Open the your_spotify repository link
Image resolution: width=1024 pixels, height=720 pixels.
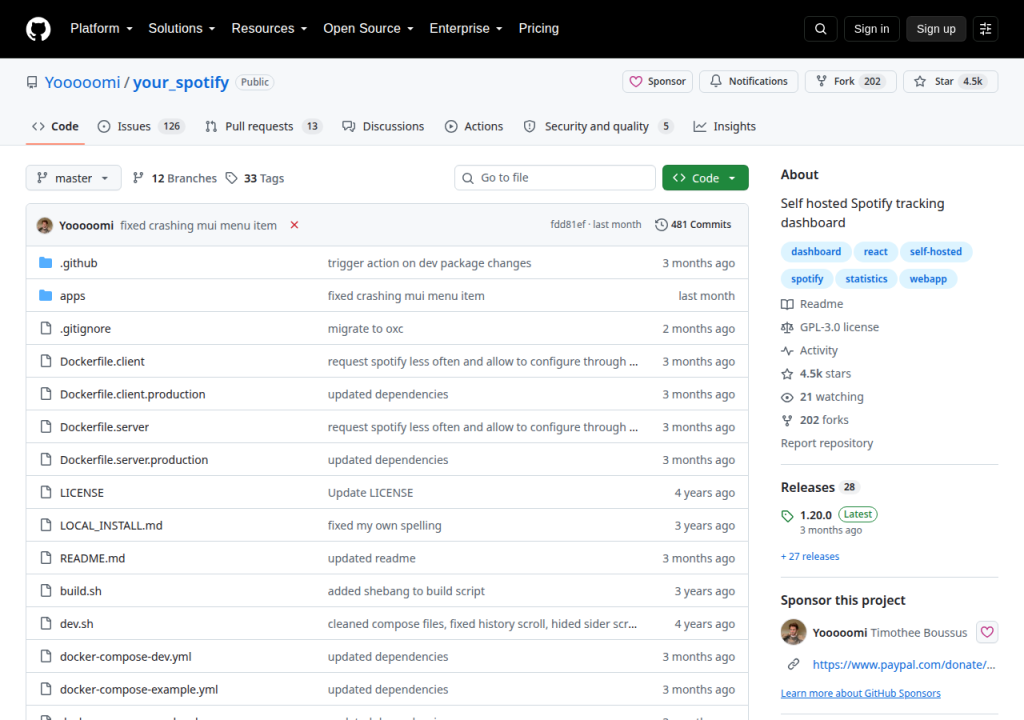(x=181, y=82)
